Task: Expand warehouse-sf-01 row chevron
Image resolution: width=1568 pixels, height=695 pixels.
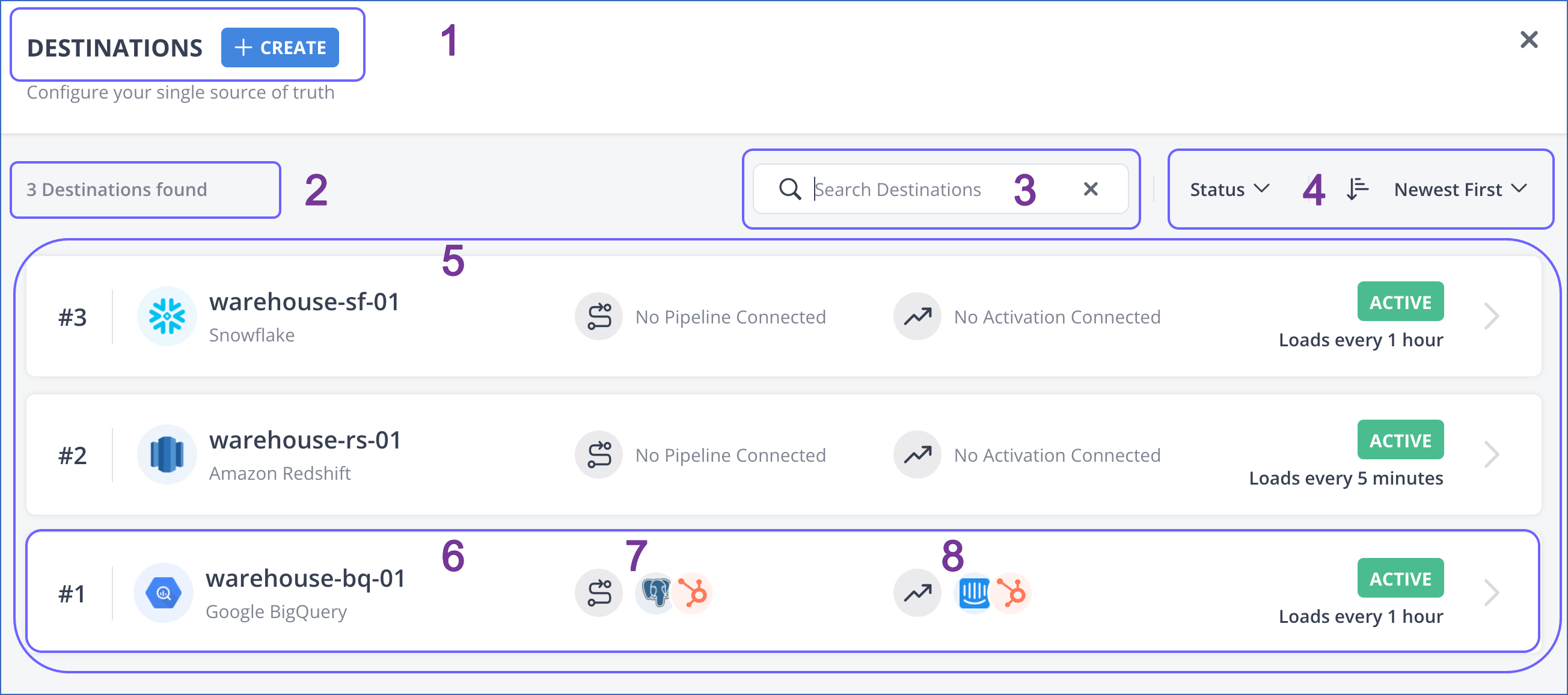Action: [1491, 316]
